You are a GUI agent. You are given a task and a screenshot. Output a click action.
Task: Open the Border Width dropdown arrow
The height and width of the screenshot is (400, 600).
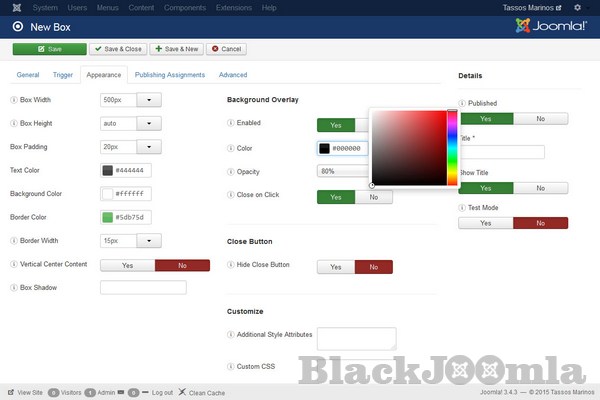pyautogui.click(x=148, y=241)
